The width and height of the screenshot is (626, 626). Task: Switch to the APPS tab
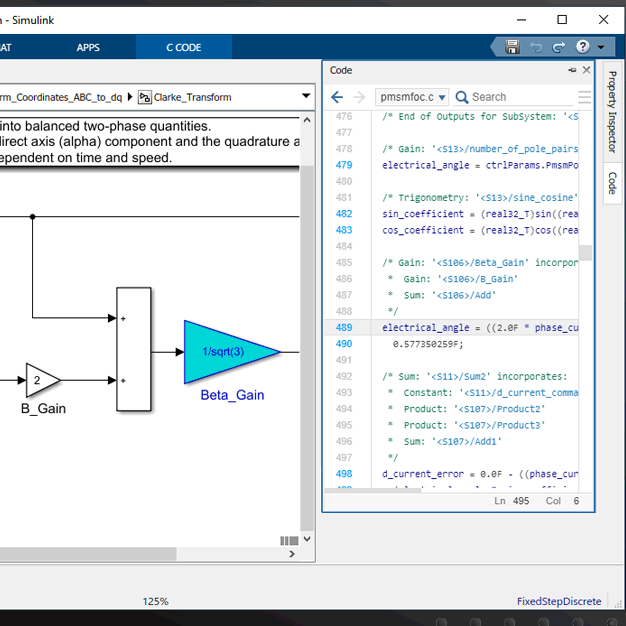[88, 48]
